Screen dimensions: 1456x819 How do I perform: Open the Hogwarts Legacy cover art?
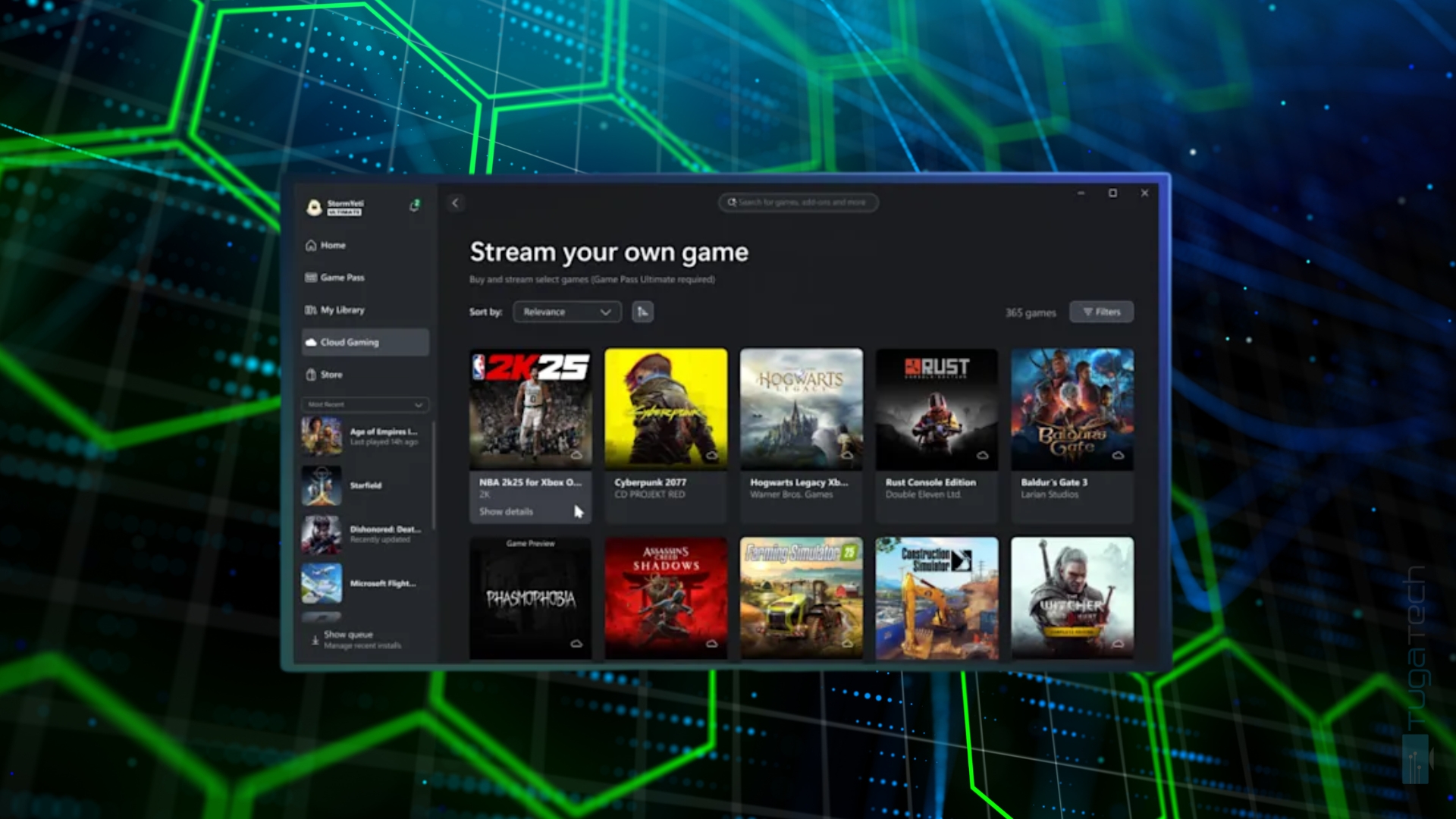pyautogui.click(x=801, y=409)
